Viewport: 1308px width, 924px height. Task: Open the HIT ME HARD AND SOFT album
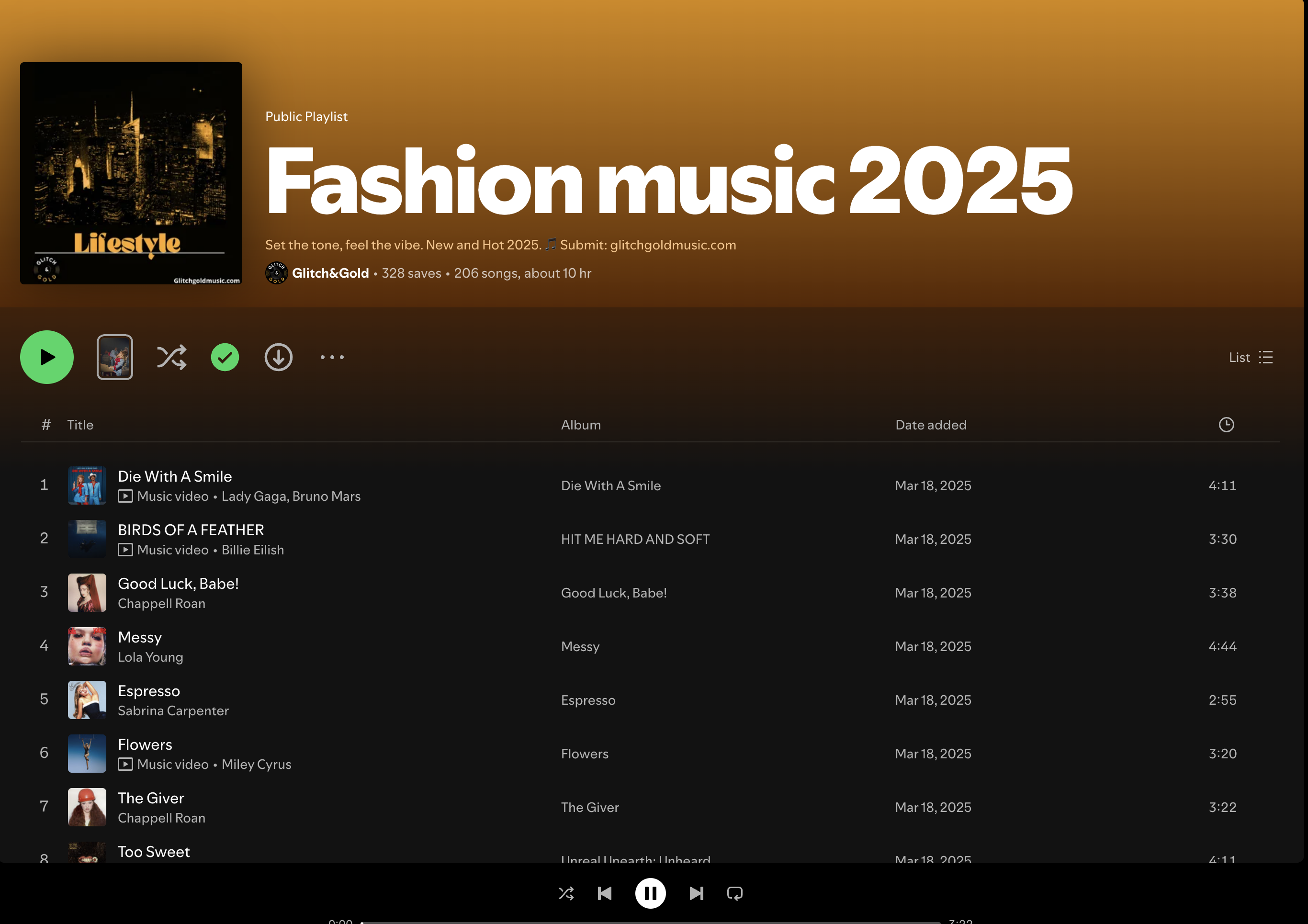click(635, 540)
